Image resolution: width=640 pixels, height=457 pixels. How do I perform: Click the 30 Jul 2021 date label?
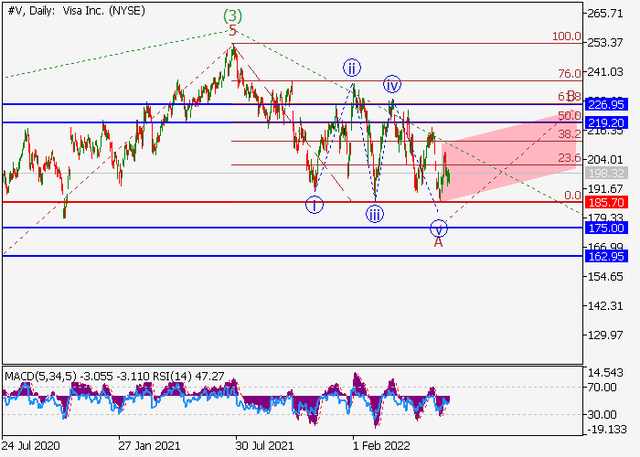click(264, 446)
